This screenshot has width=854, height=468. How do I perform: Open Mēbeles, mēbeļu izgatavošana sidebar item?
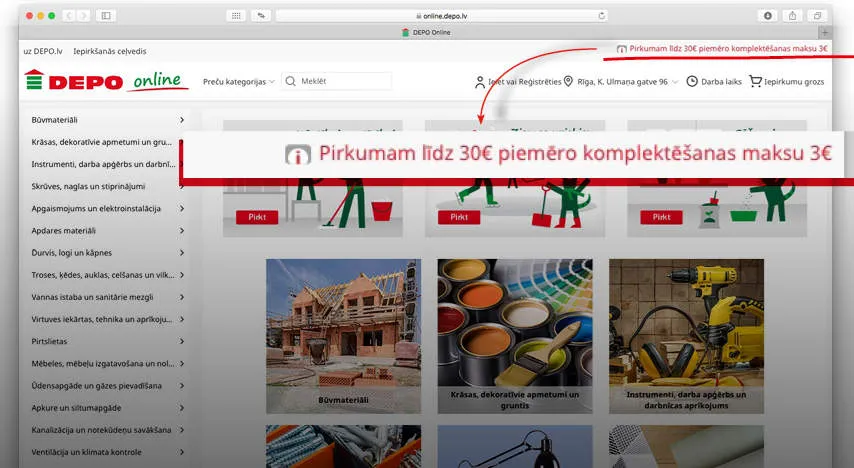[x=103, y=363]
